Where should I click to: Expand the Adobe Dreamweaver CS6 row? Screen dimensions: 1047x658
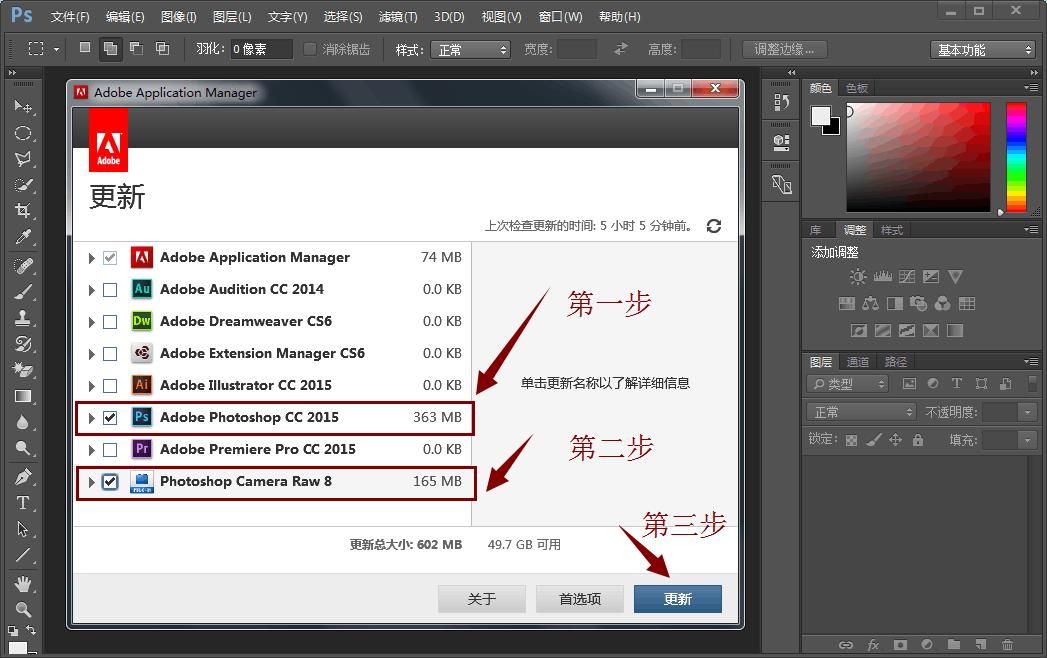pos(91,322)
